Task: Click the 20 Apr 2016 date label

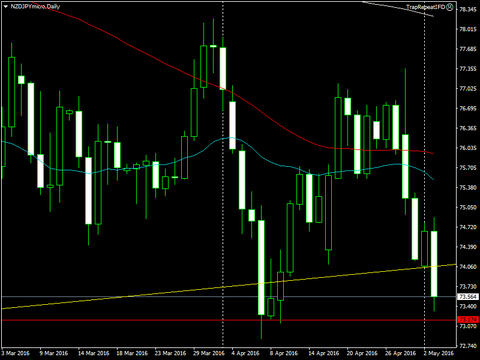Action: 362,353
